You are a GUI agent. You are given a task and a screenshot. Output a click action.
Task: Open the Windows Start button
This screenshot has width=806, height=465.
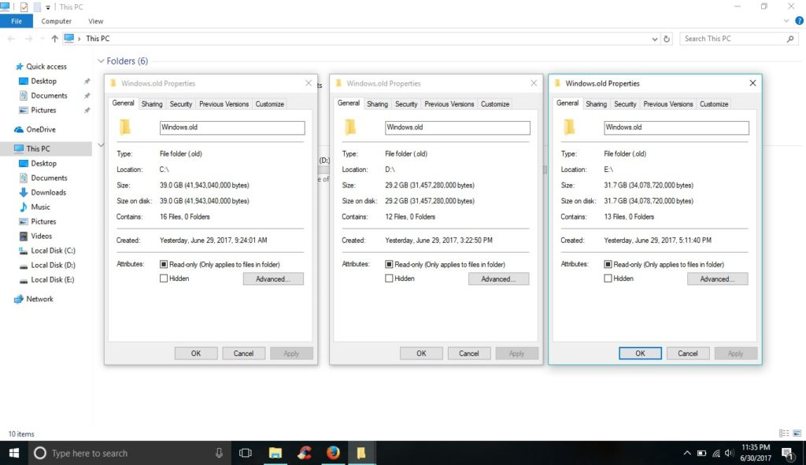[14, 453]
